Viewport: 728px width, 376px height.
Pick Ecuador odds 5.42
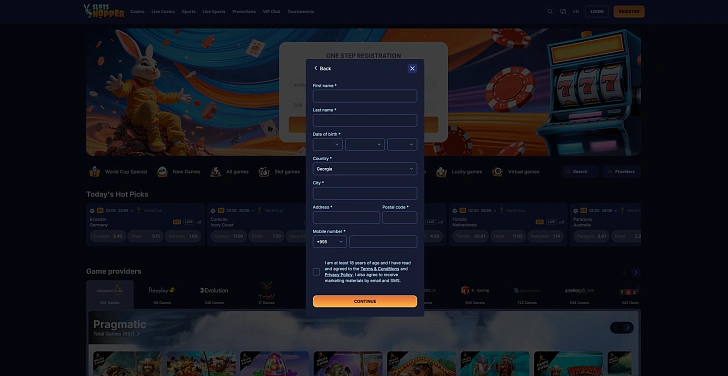pos(108,236)
